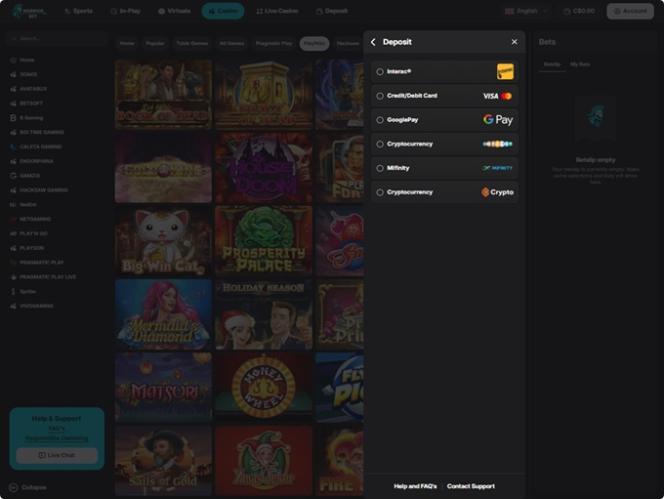The width and height of the screenshot is (664, 499).
Task: Open the Mermaid's Diamond game thumbnail
Action: [x=163, y=314]
